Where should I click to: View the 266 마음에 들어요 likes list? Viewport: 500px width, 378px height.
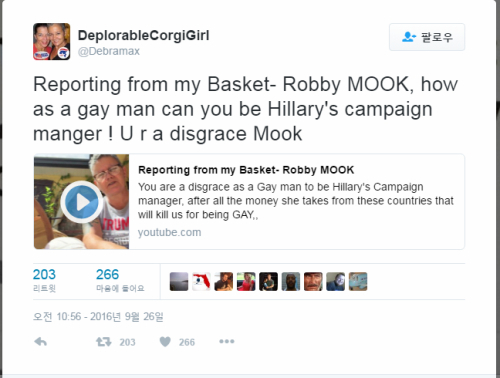tap(120, 280)
